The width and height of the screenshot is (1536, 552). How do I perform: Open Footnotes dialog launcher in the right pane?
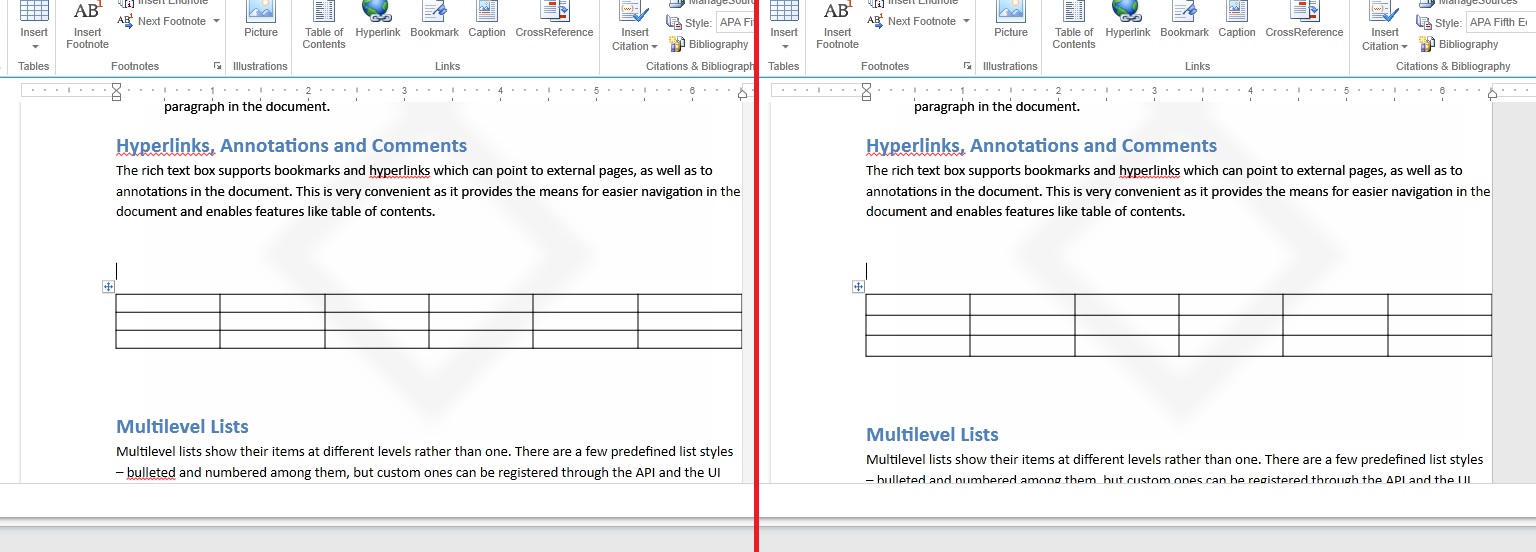[x=967, y=66]
